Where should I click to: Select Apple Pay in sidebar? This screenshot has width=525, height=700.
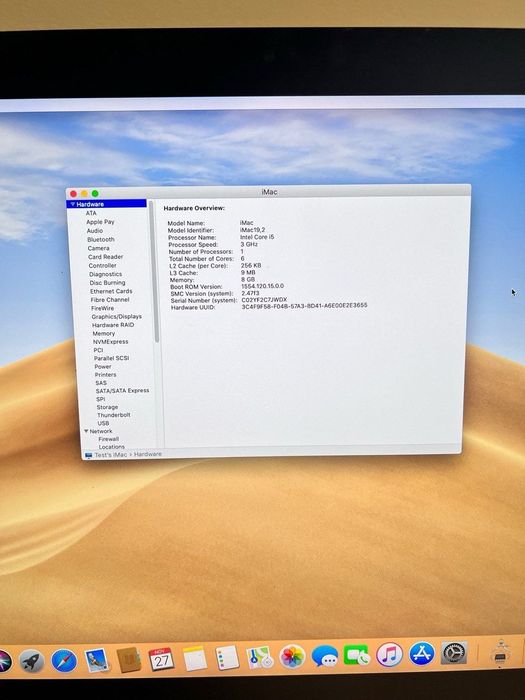(100, 222)
